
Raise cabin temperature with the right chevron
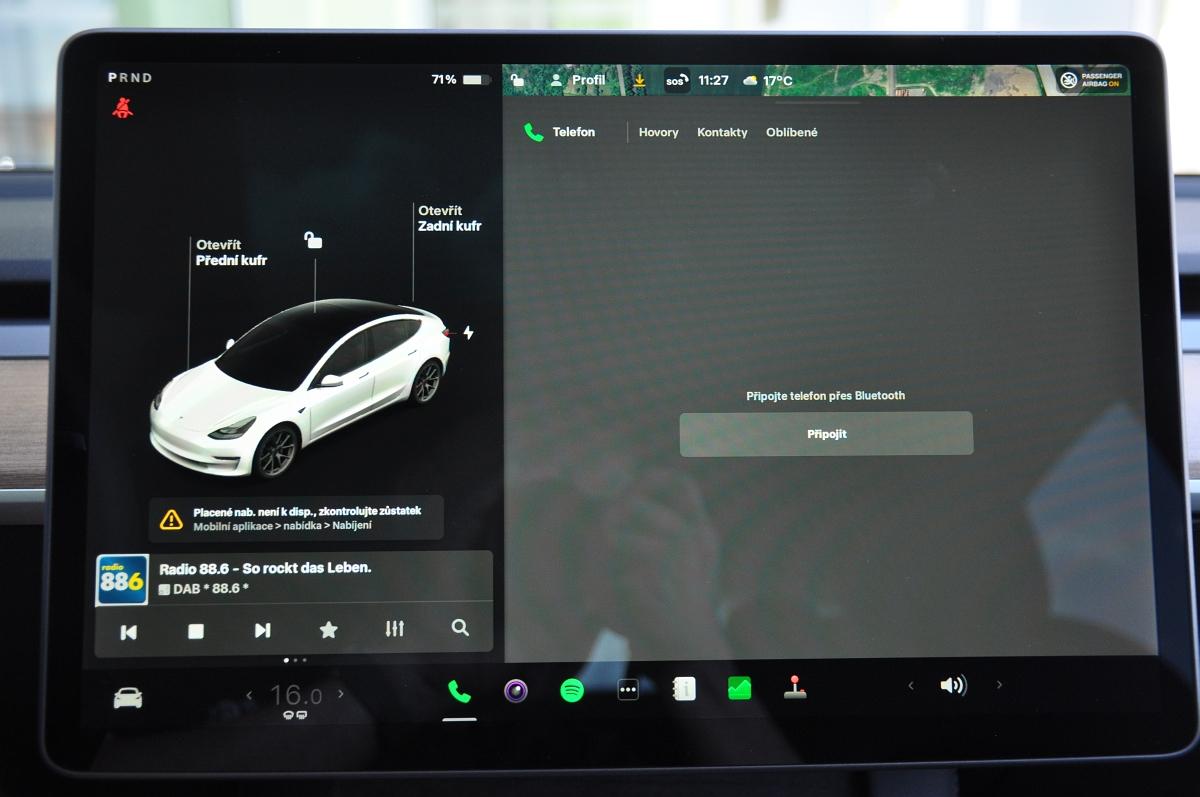pyautogui.click(x=340, y=693)
